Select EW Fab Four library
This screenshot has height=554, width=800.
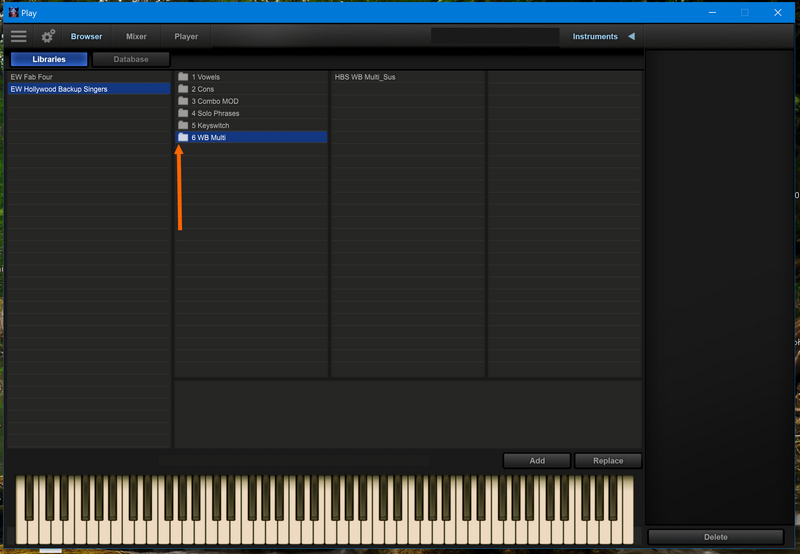click(32, 77)
